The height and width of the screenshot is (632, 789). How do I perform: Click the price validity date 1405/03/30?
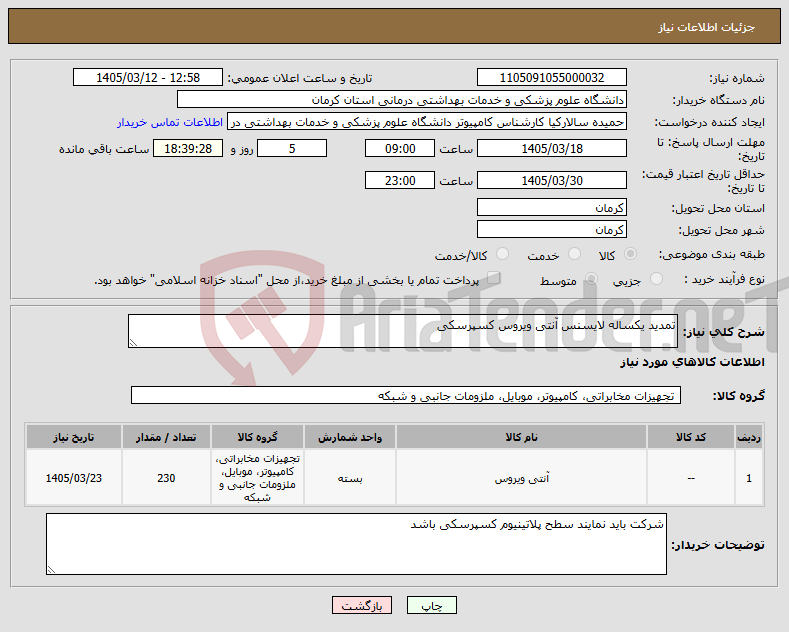pyautogui.click(x=552, y=180)
